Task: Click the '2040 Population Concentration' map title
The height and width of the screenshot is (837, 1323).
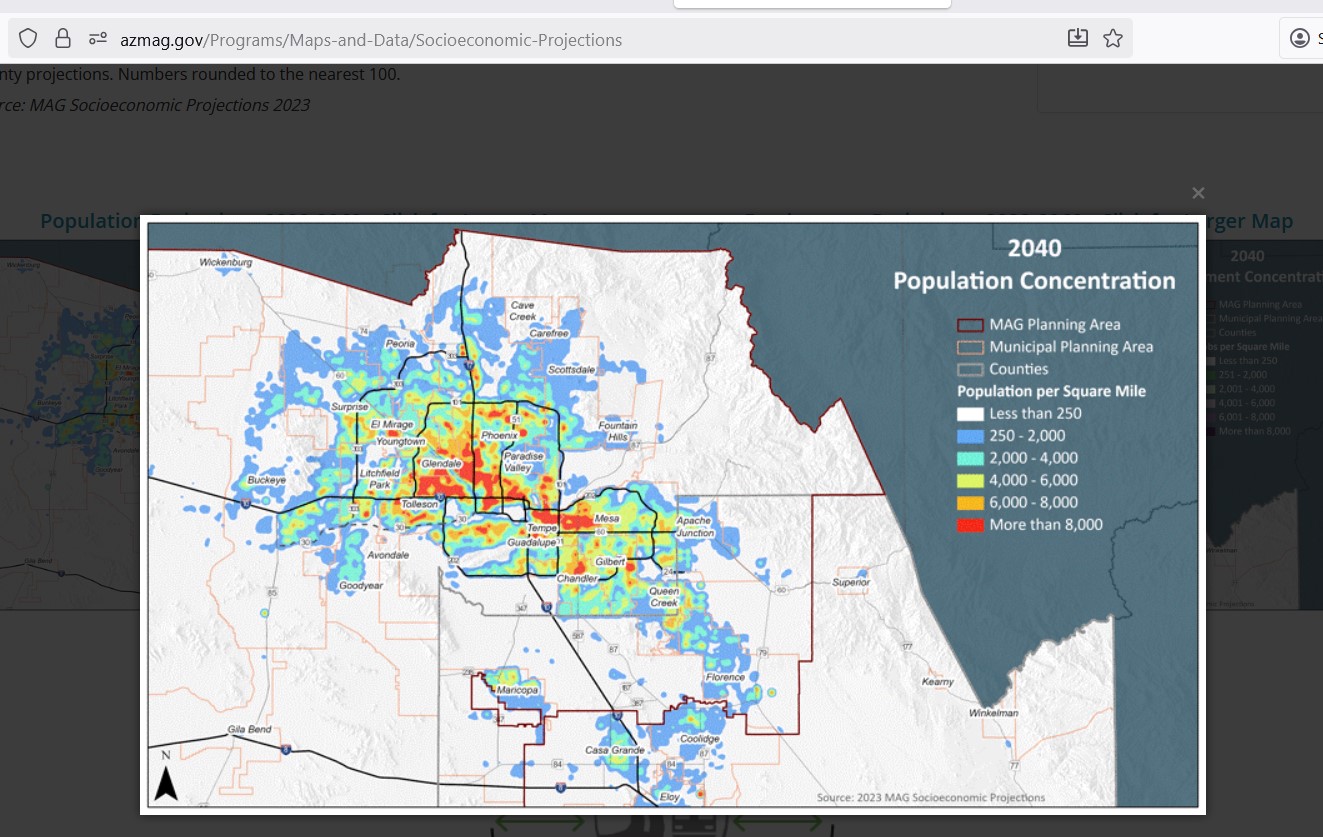Action: click(1034, 265)
